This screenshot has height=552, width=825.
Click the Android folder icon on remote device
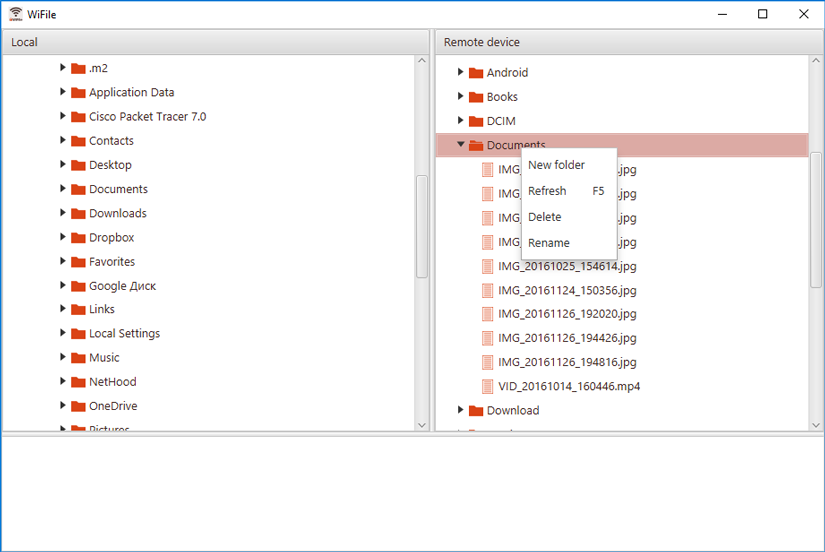[476, 73]
